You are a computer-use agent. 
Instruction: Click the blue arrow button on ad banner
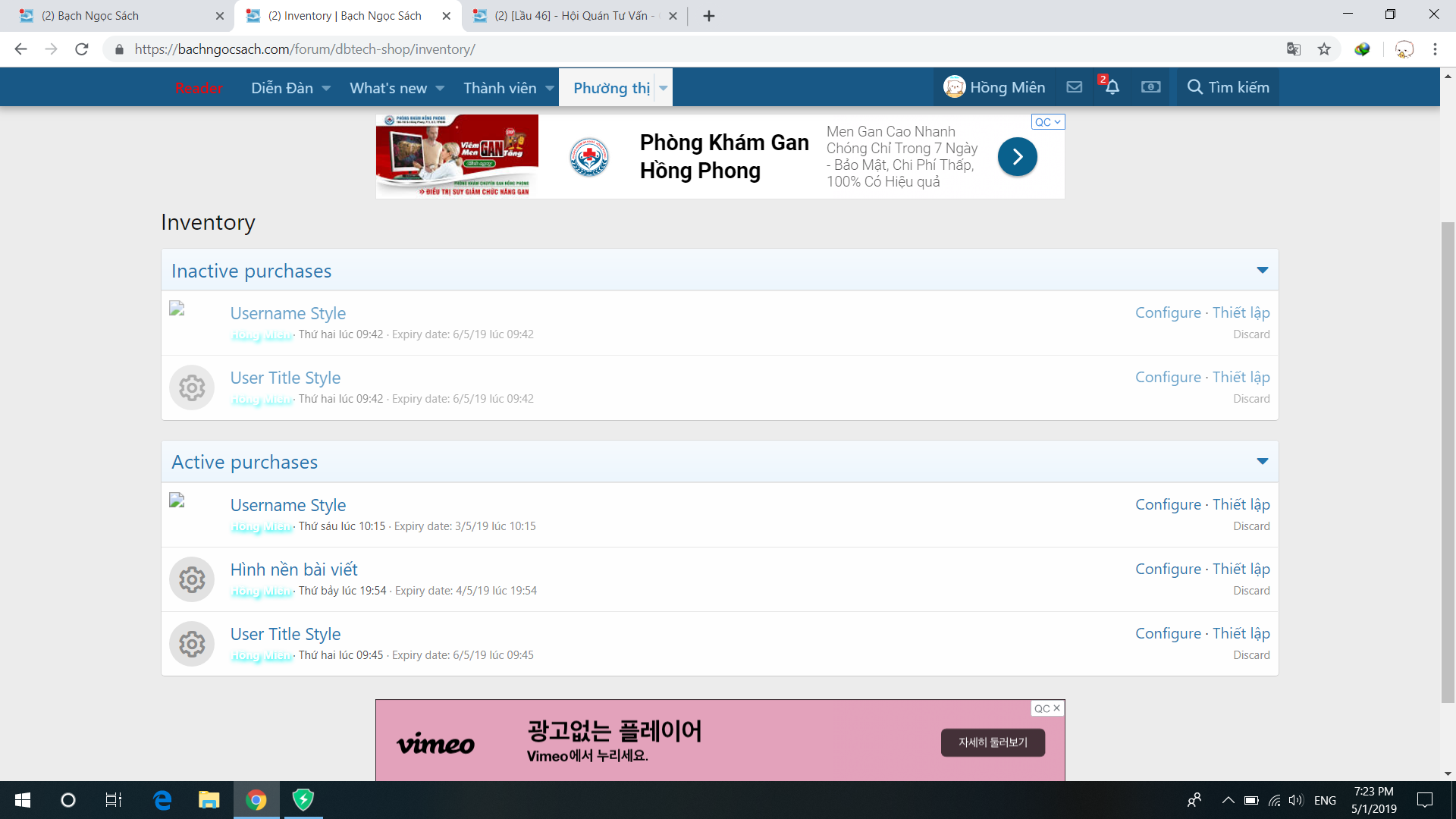pyautogui.click(x=1017, y=157)
